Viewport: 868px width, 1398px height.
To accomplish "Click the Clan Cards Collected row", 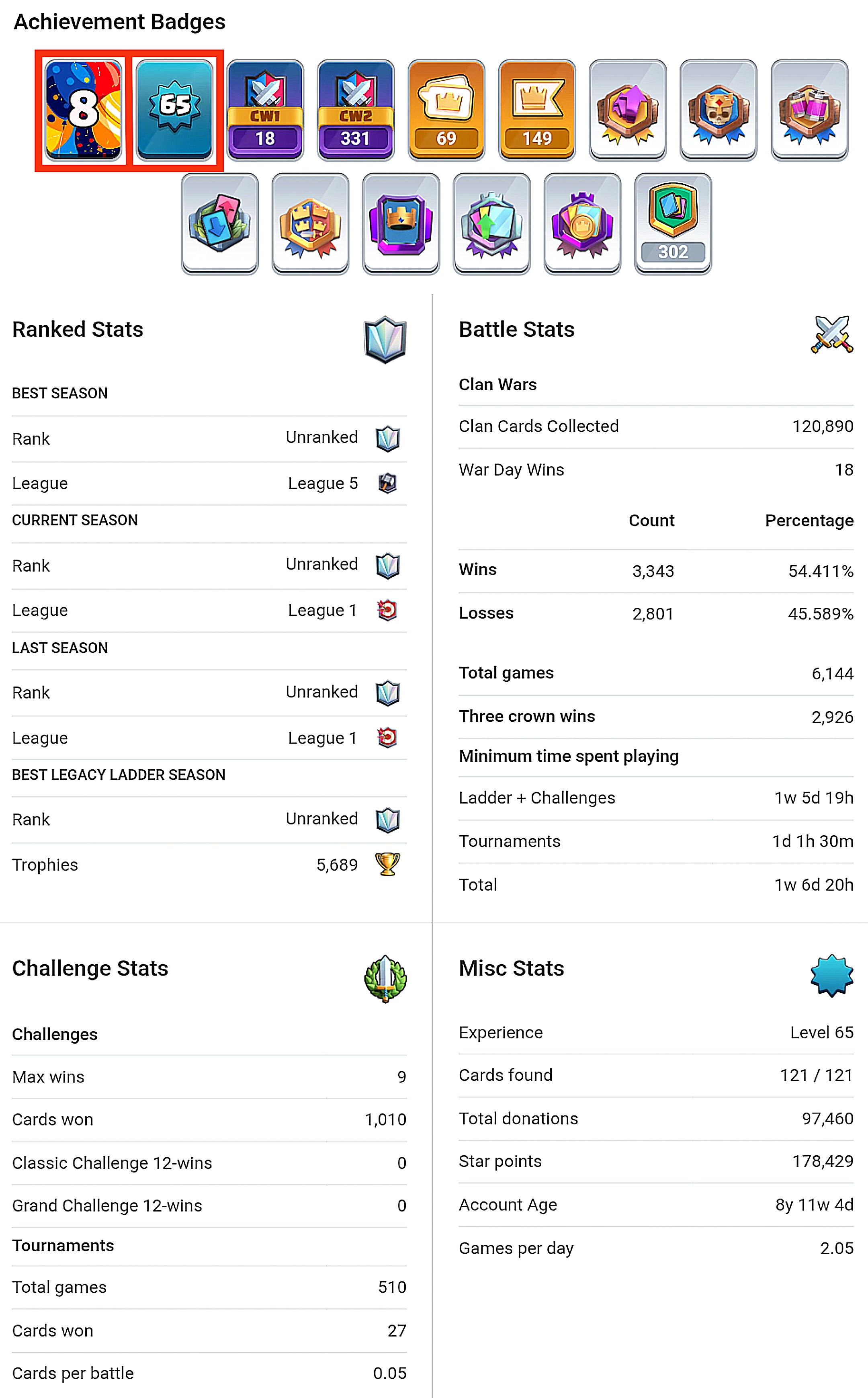I will click(655, 426).
